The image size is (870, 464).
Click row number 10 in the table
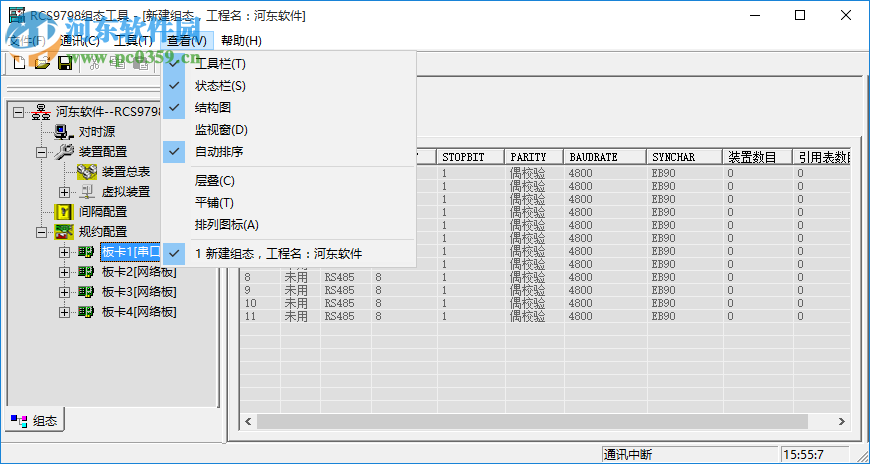point(251,304)
